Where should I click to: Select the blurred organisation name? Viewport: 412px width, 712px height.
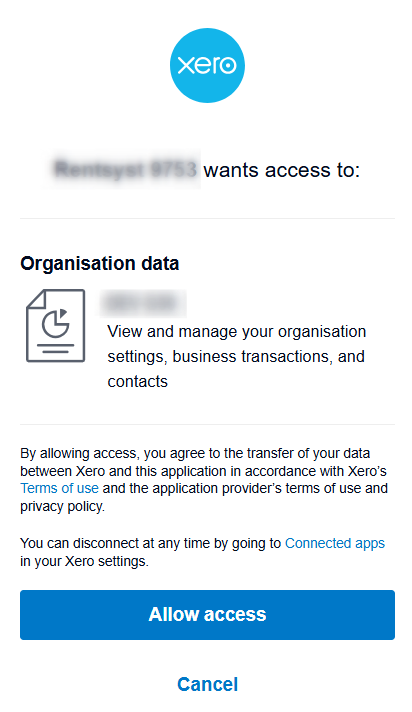[143, 303]
